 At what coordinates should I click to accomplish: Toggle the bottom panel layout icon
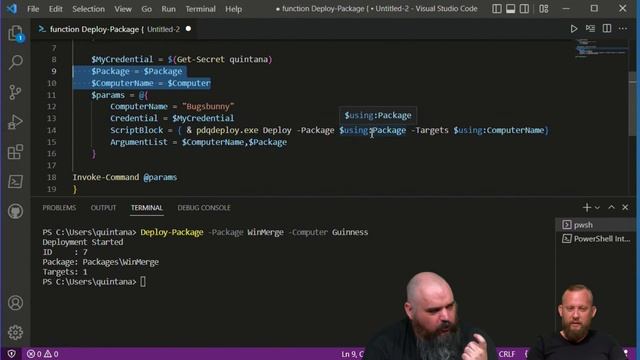(511, 9)
